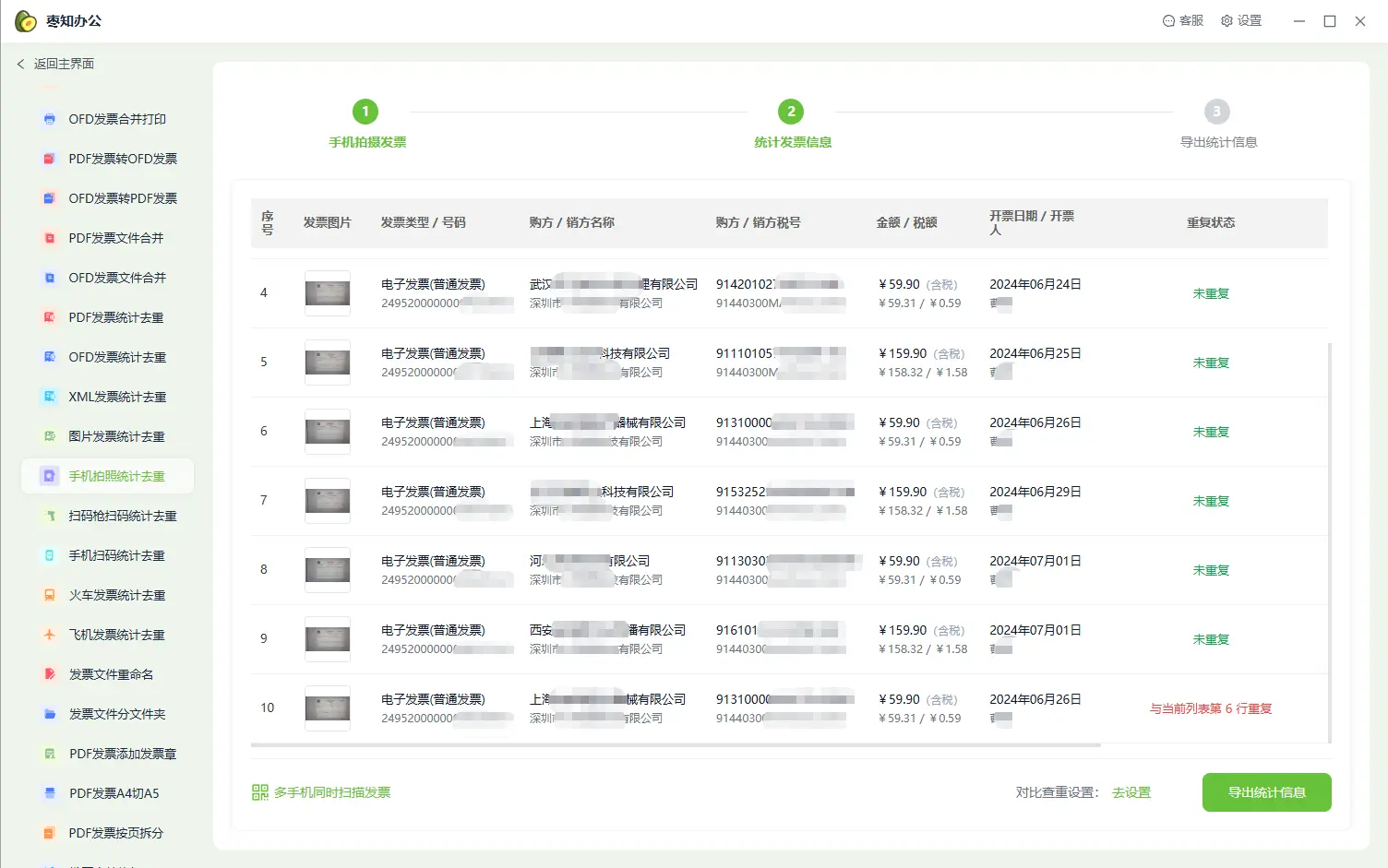Open 设置 gear in title bar
Screen dimensions: 1388x868
click(x=1226, y=20)
